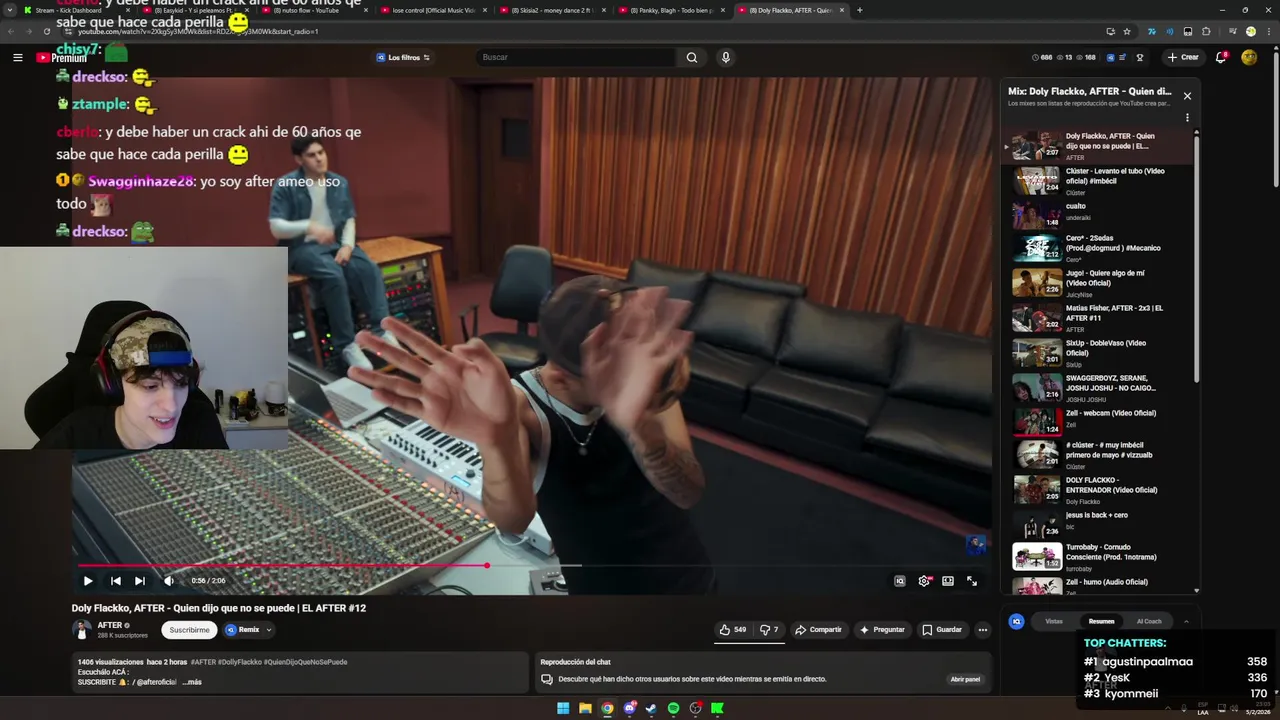1280x720 pixels.
Task: Open Spotify from the taskbar
Action: tap(673, 708)
